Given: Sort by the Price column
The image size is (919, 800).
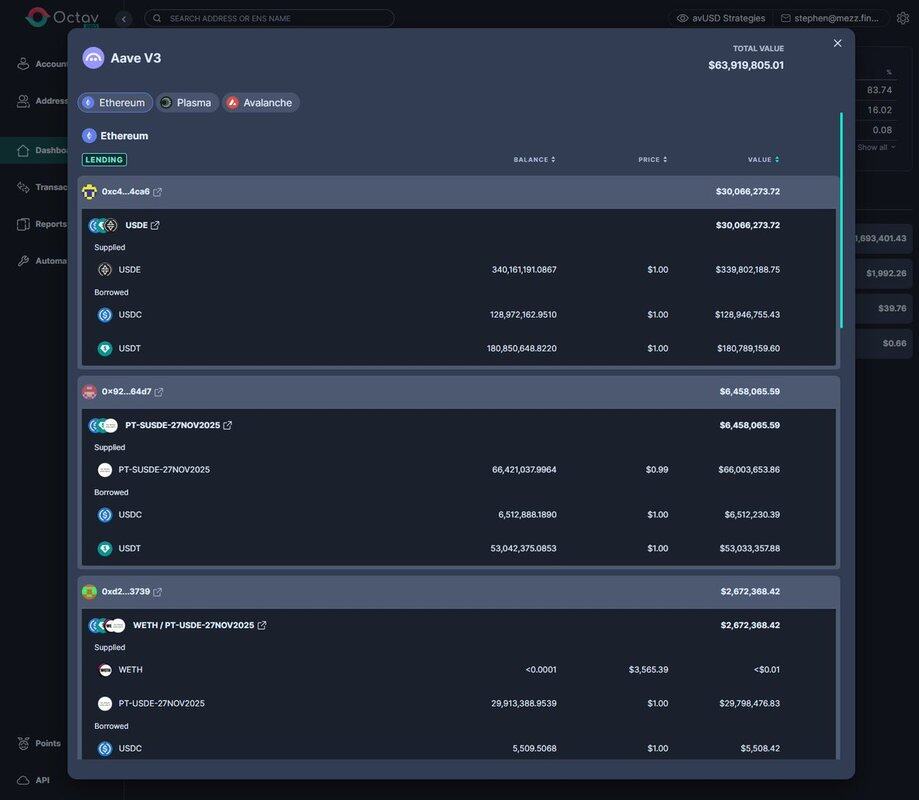Looking at the screenshot, I should 653,160.
